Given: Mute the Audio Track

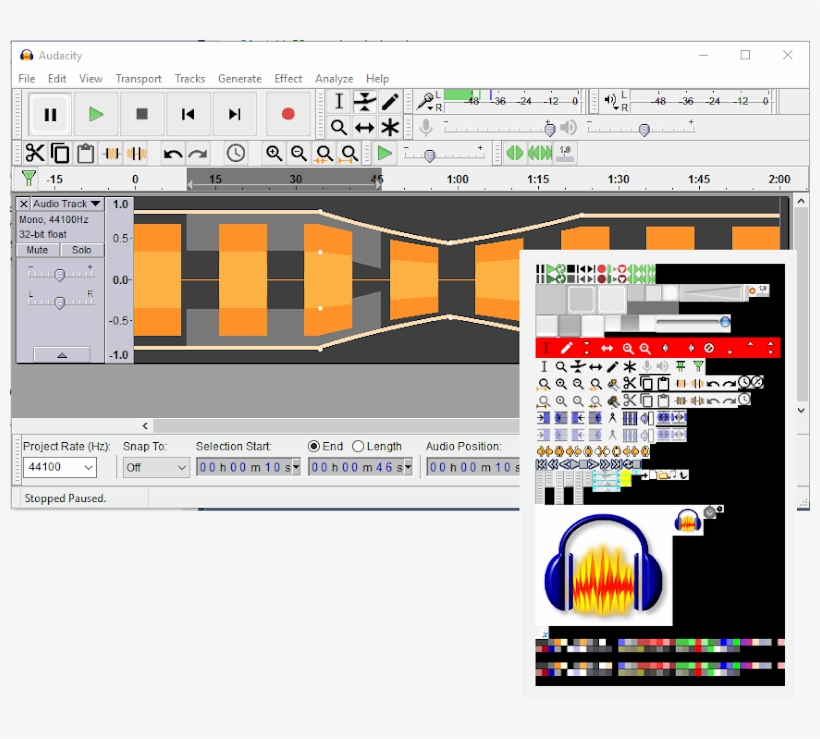Looking at the screenshot, I should (37, 250).
